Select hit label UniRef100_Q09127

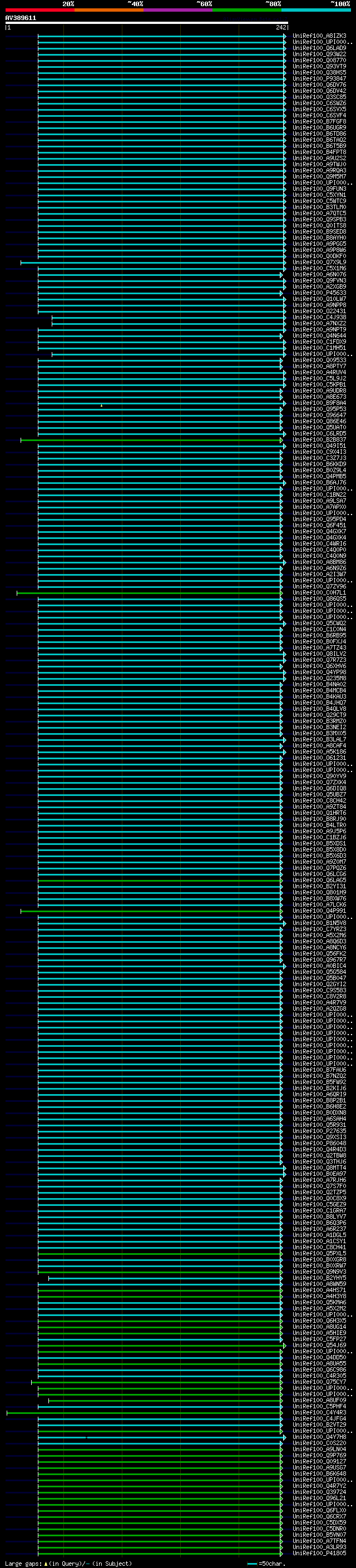click(319, 1461)
